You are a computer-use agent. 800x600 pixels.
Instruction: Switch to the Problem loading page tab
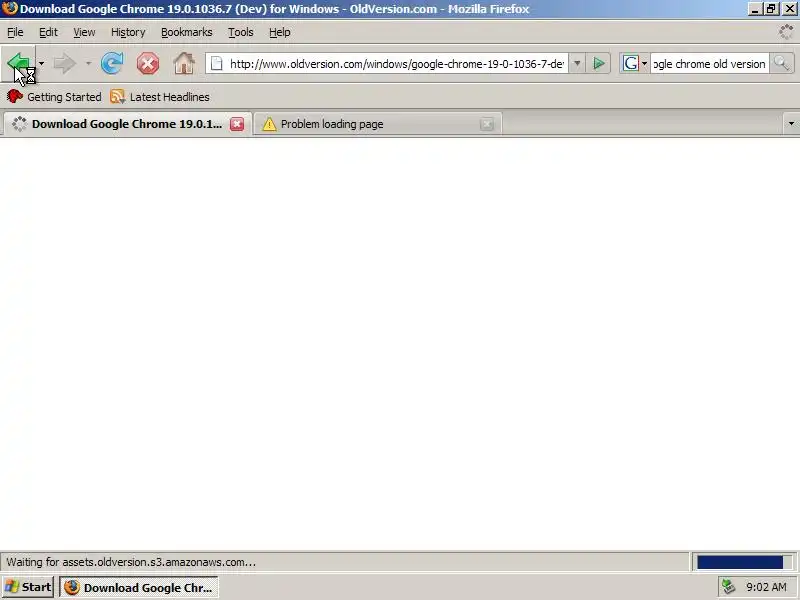click(x=378, y=124)
